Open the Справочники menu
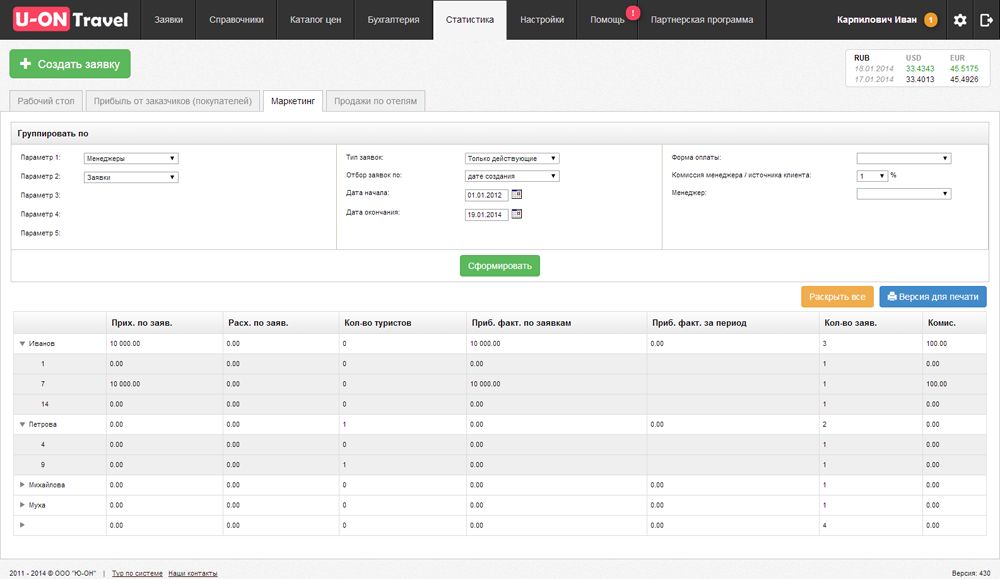 tap(236, 20)
